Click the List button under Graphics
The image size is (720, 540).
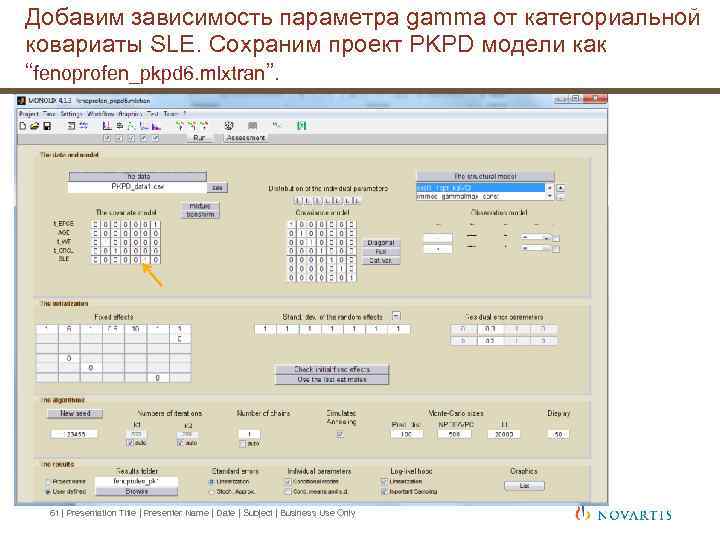524,485
